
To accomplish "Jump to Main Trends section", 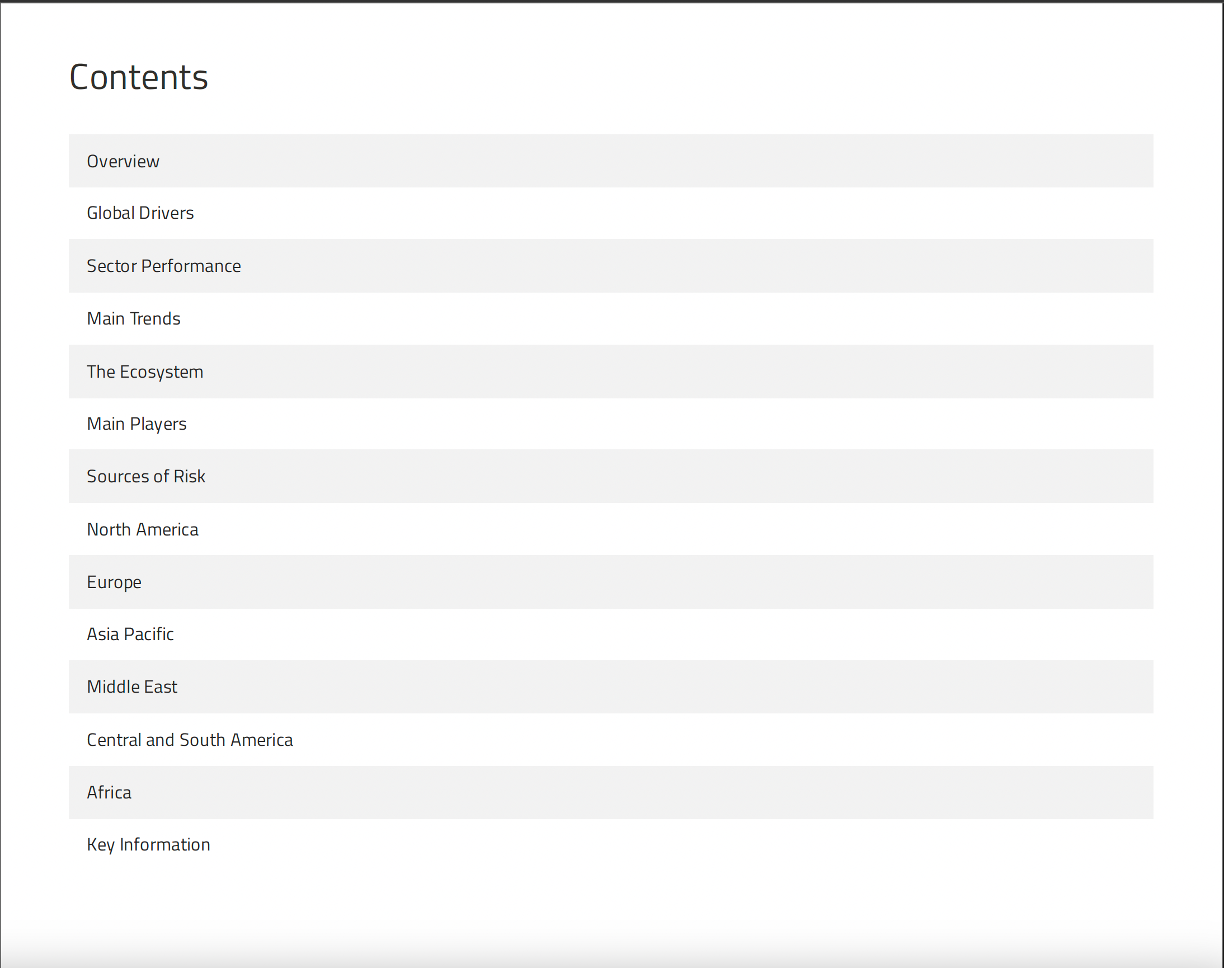I will 134,319.
